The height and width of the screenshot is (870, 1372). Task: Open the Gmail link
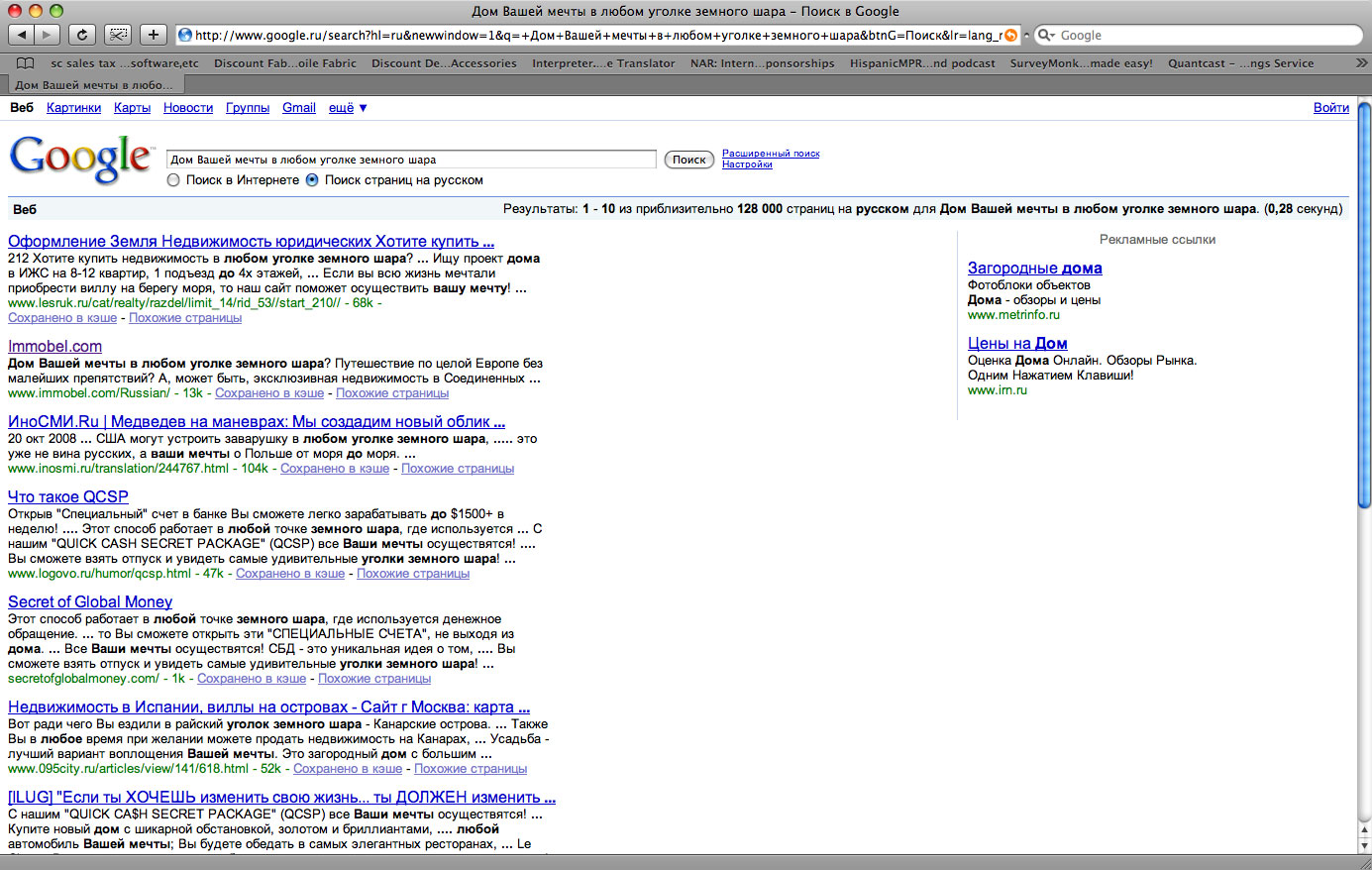point(299,108)
